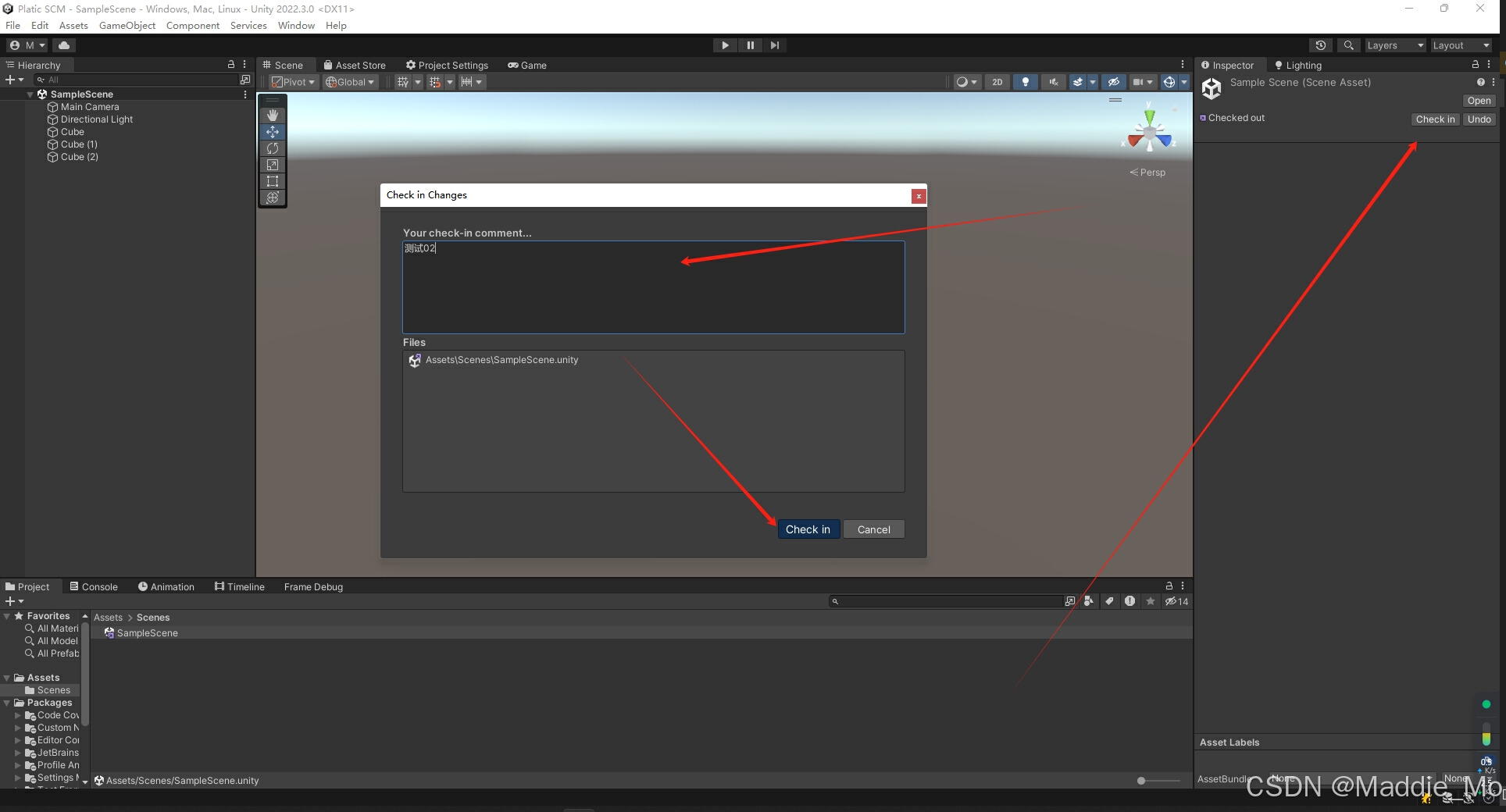Collapse the SampleScene hierarchy node
The image size is (1506, 812).
30,94
